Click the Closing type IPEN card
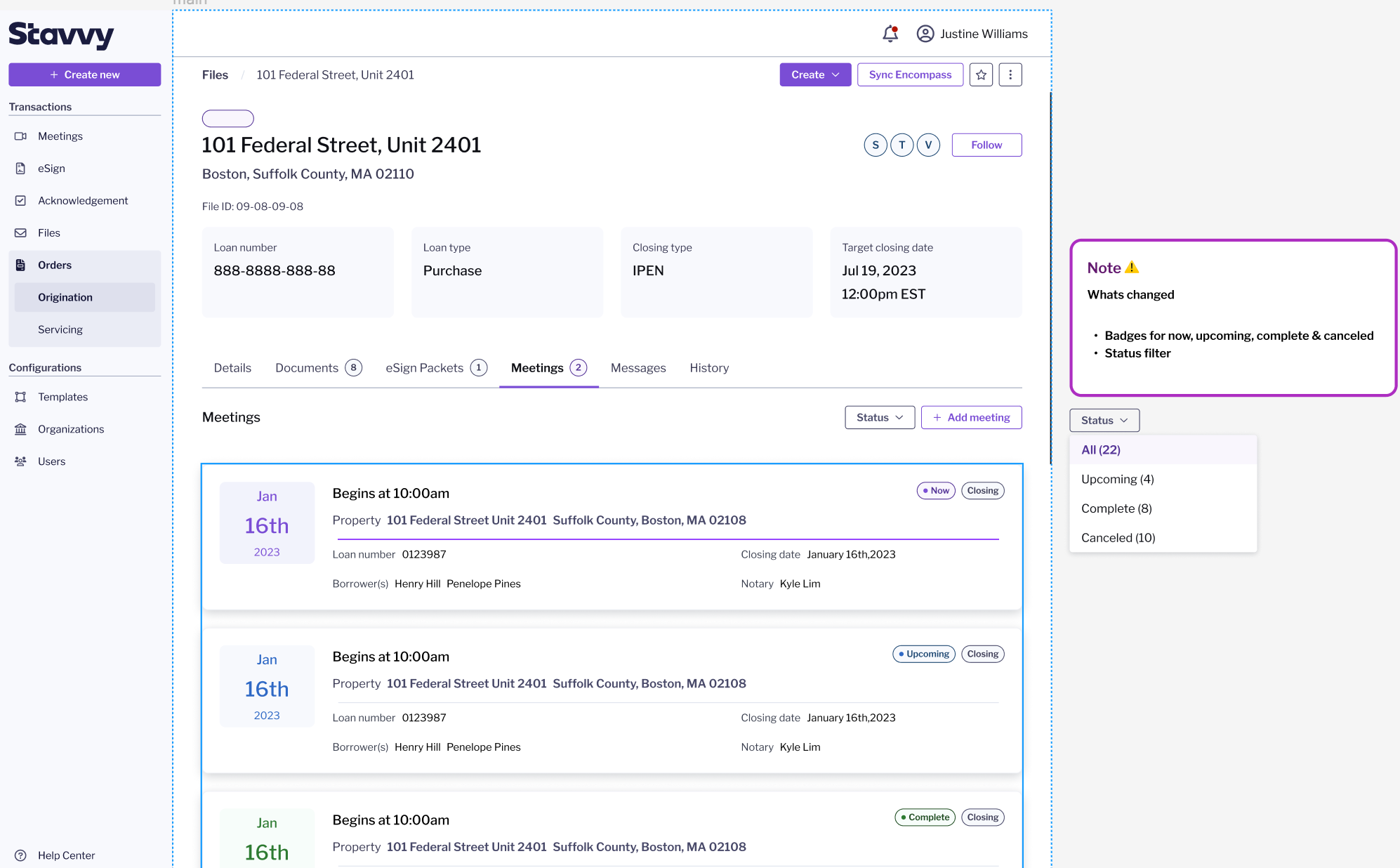The width and height of the screenshot is (1400, 868). [x=717, y=272]
